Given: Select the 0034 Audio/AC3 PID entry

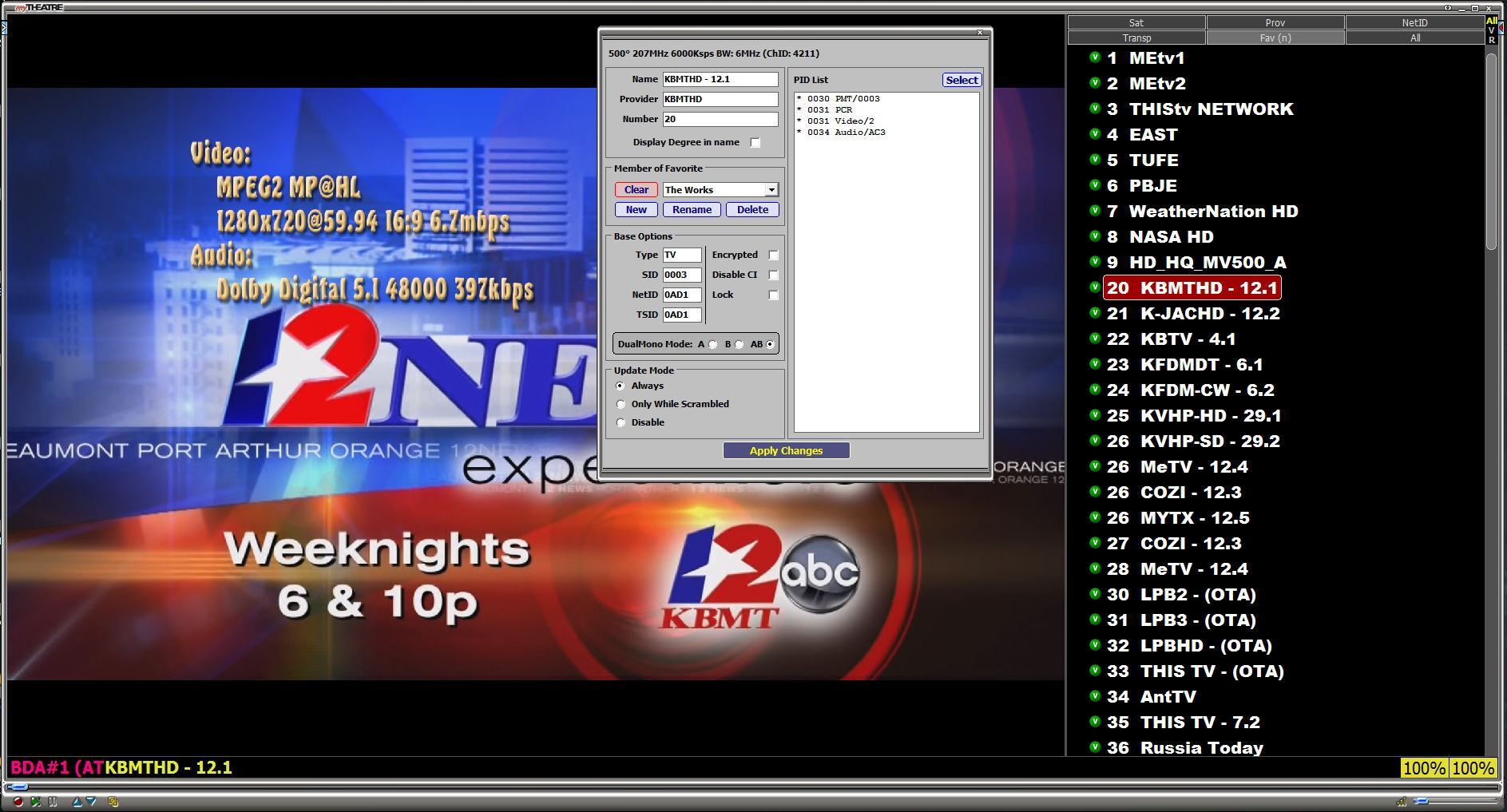Looking at the screenshot, I should click(841, 133).
